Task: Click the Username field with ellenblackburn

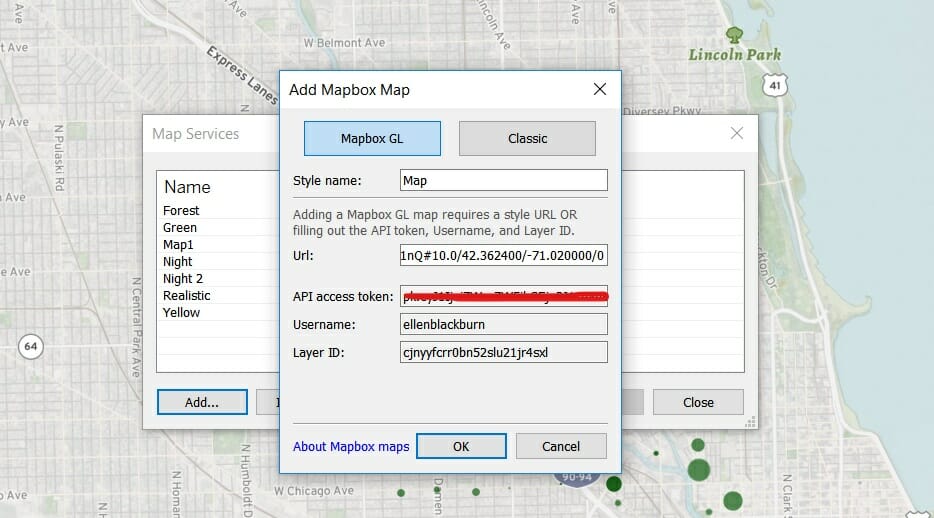Action: click(x=504, y=324)
